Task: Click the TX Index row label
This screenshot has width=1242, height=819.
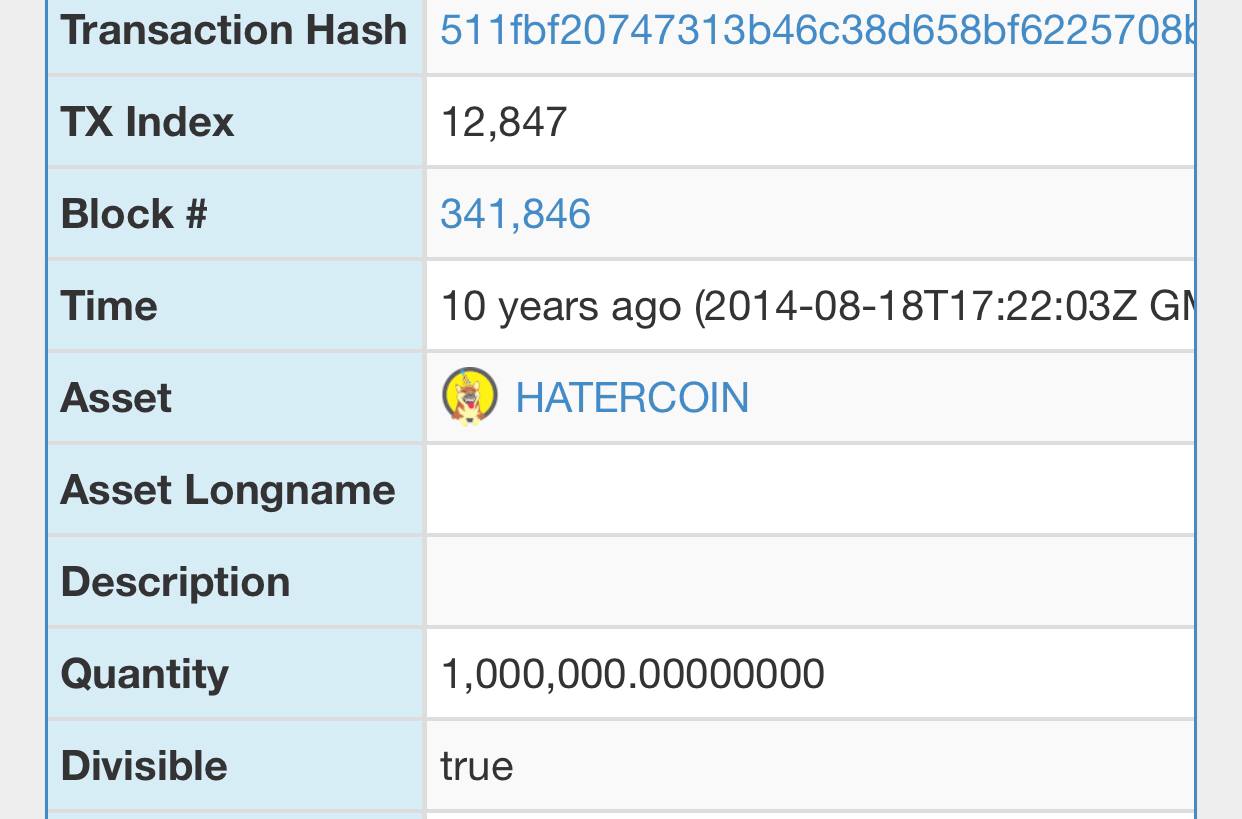Action: pyautogui.click(x=147, y=122)
